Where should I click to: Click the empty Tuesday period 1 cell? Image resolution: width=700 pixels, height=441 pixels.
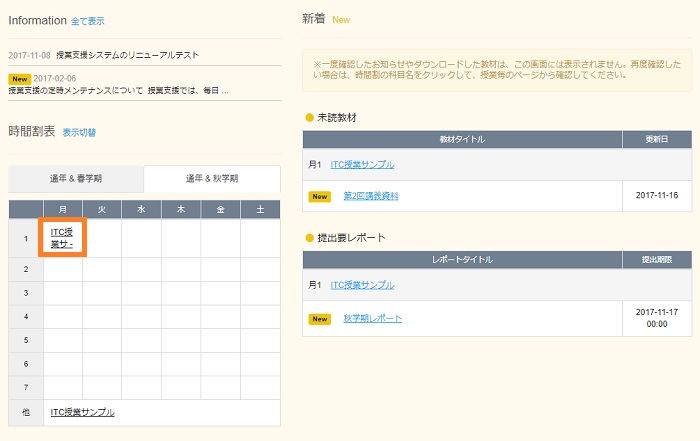coord(102,238)
